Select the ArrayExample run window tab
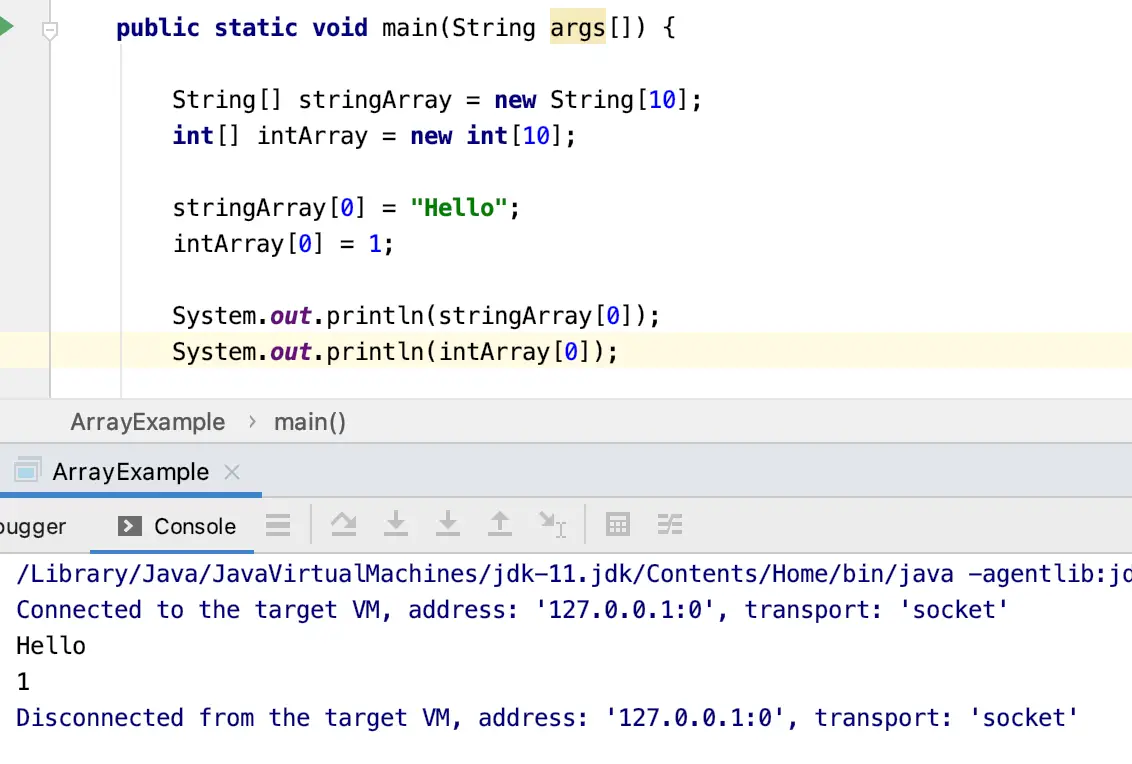The width and height of the screenshot is (1132, 764). [130, 471]
